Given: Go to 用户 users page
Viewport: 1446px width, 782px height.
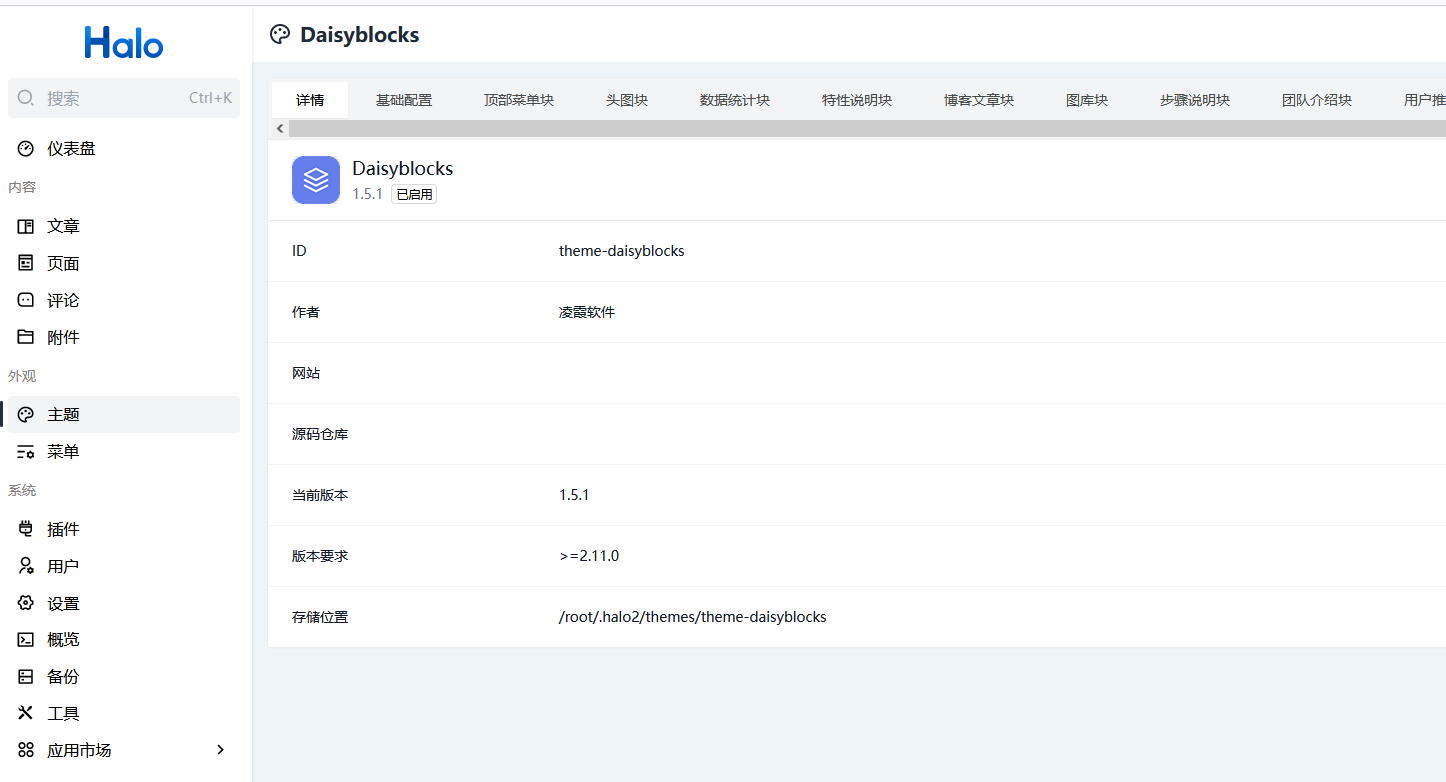Looking at the screenshot, I should pos(124,567).
